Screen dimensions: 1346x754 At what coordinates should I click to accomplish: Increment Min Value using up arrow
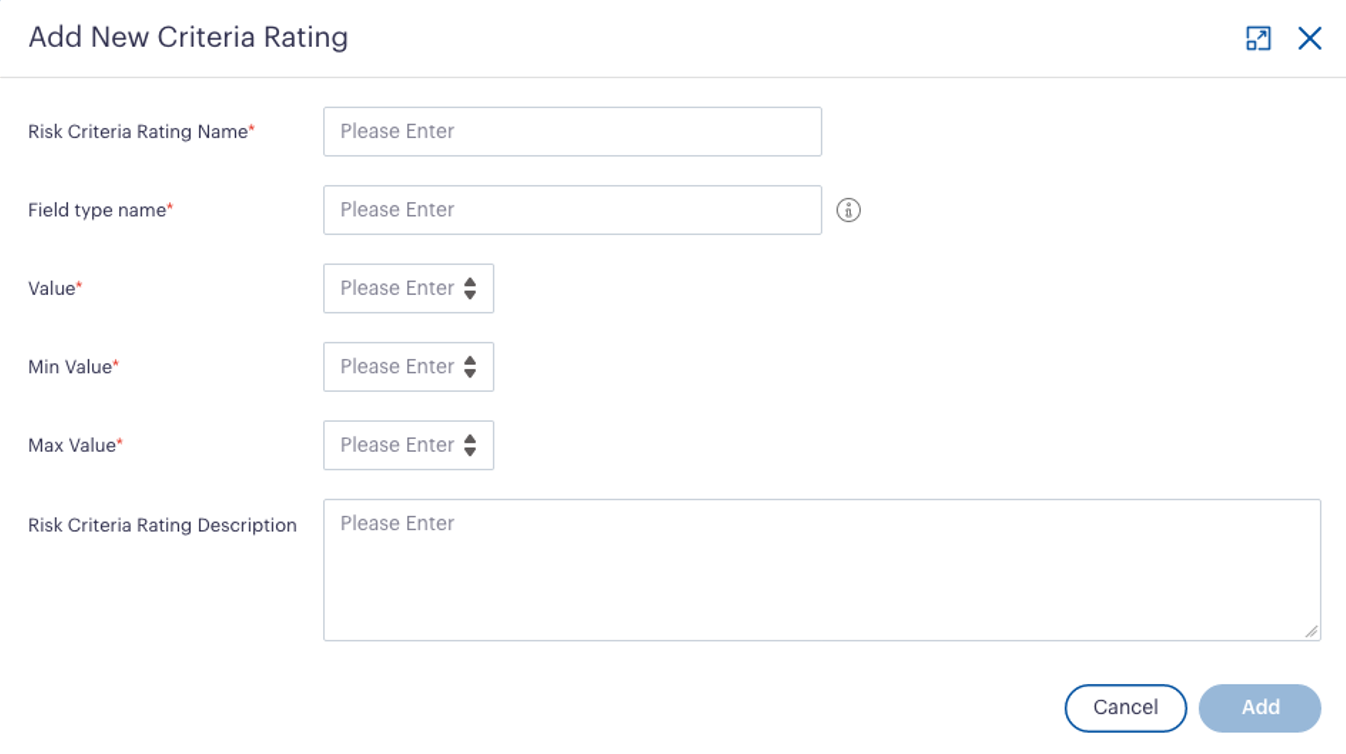pyautogui.click(x=470, y=360)
